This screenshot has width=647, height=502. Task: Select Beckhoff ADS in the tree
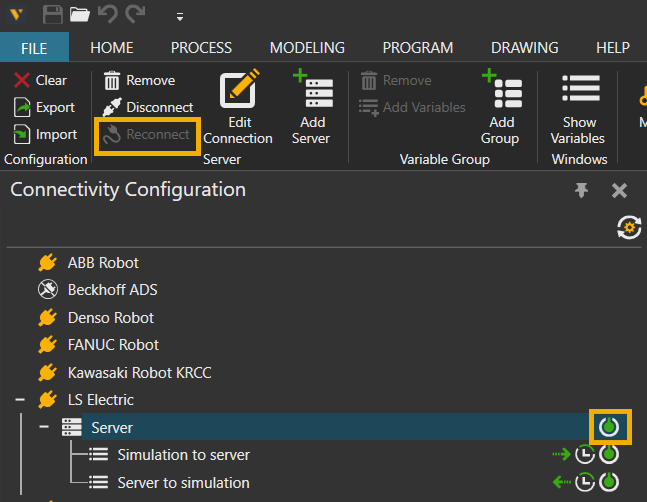coord(112,290)
